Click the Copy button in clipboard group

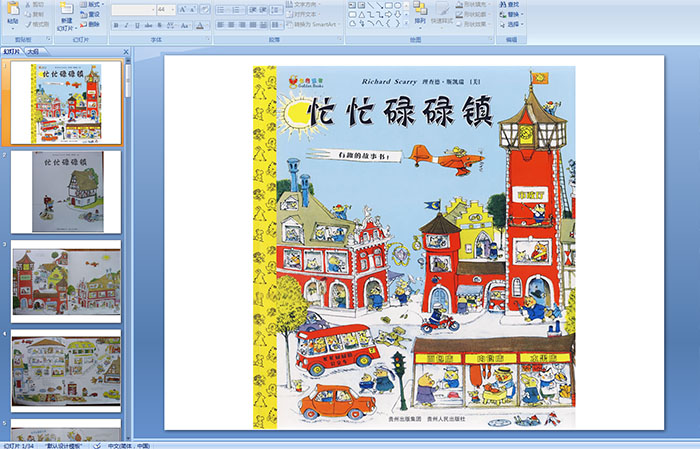pos(34,14)
